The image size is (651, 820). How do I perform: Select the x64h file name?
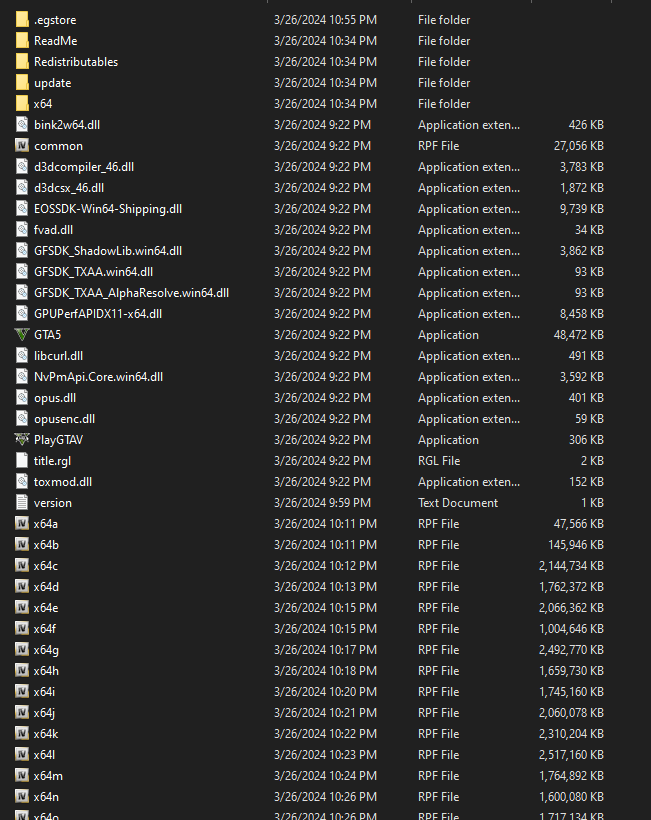46,670
